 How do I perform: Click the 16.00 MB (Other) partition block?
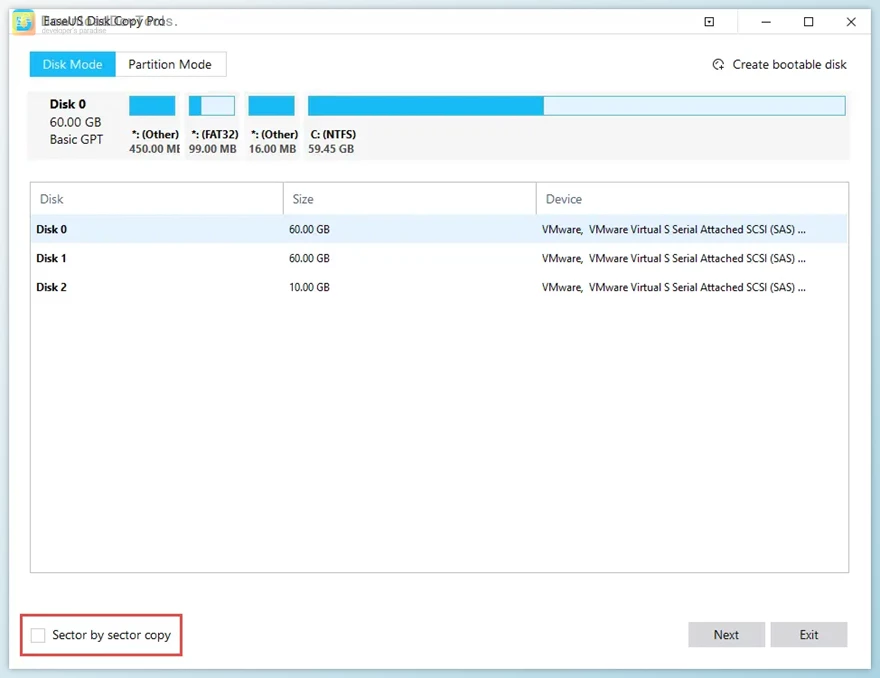(271, 105)
